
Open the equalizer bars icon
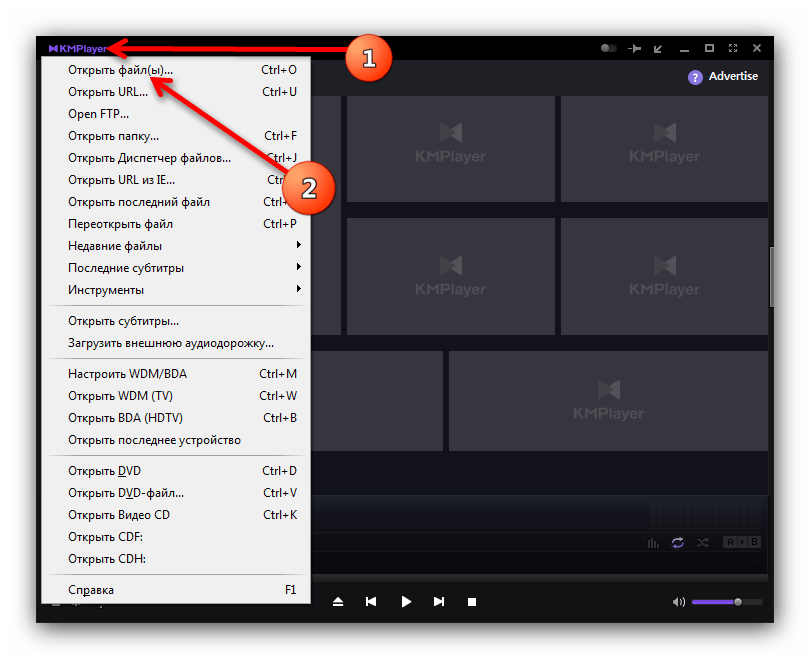click(653, 543)
